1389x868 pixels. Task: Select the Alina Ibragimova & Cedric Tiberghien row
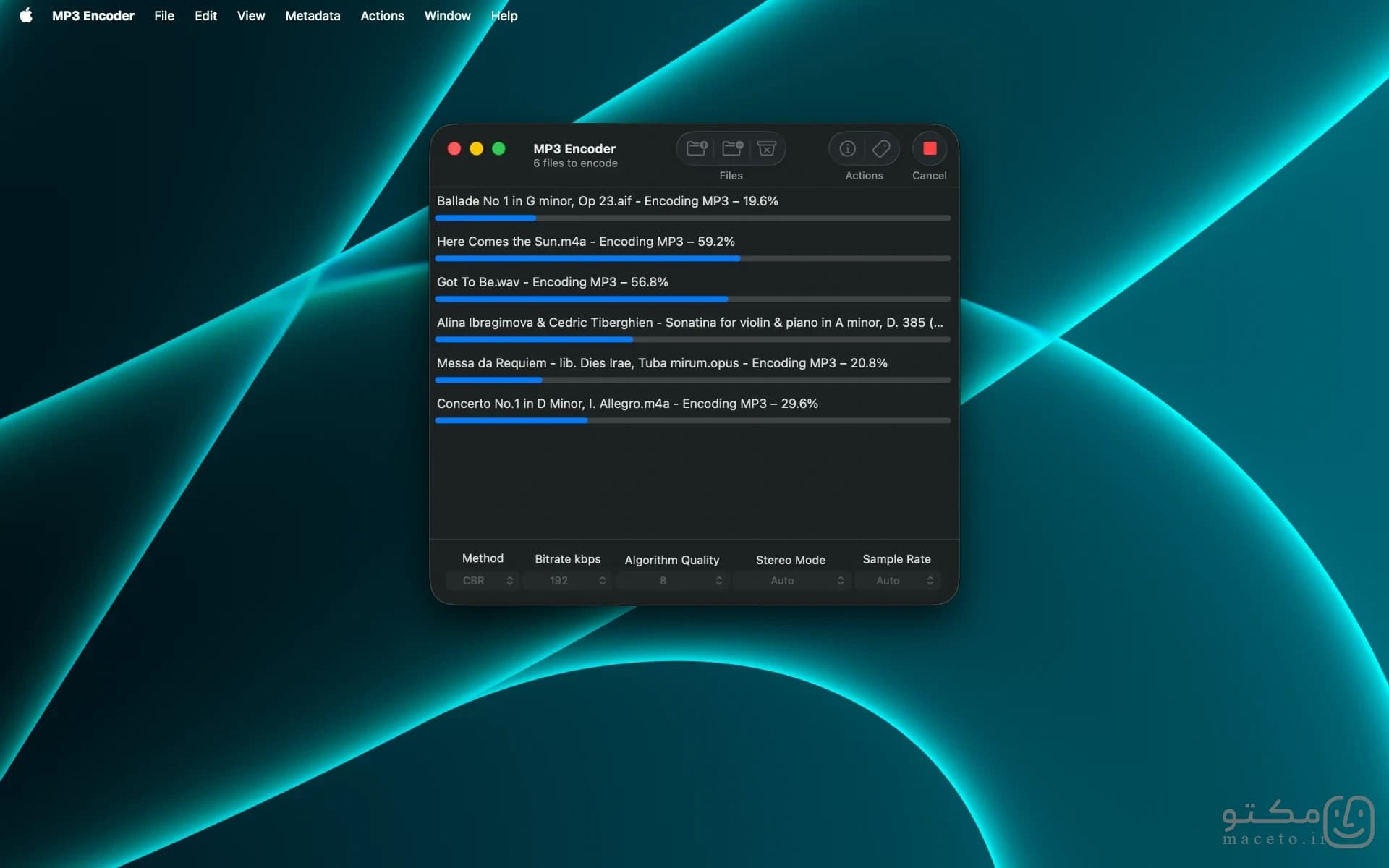(693, 329)
